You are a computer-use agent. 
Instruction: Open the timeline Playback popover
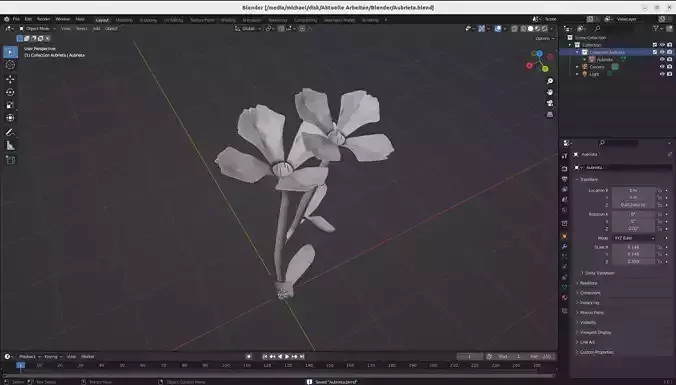tap(29, 357)
